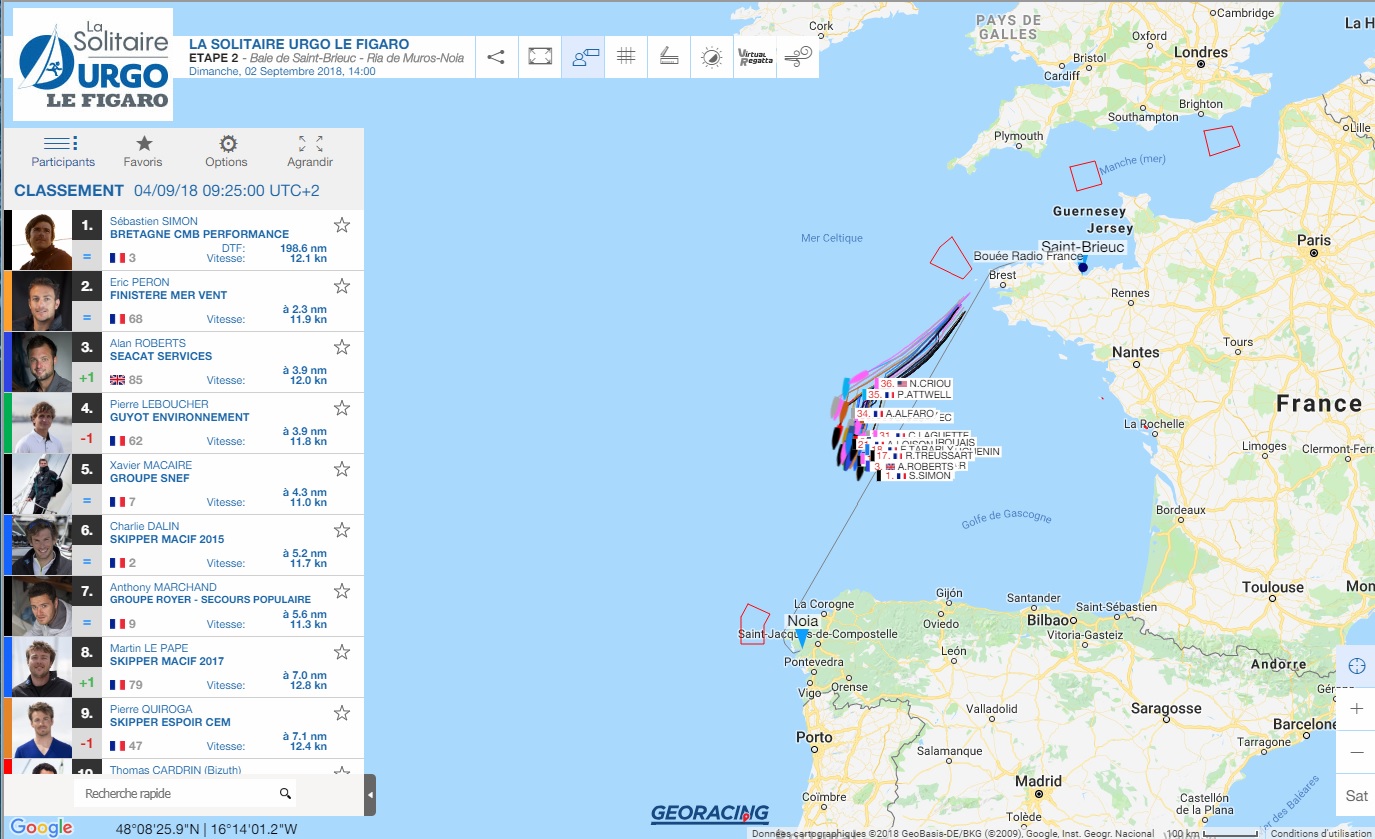
Task: Mark Charlie DALIN as favorite
Action: pos(342,530)
